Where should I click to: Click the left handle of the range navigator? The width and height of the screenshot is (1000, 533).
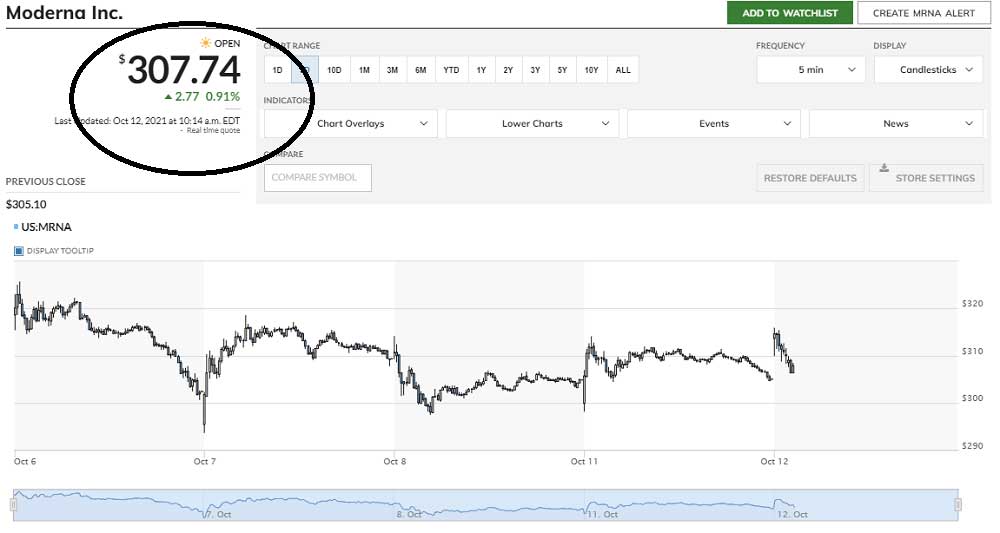[13, 506]
